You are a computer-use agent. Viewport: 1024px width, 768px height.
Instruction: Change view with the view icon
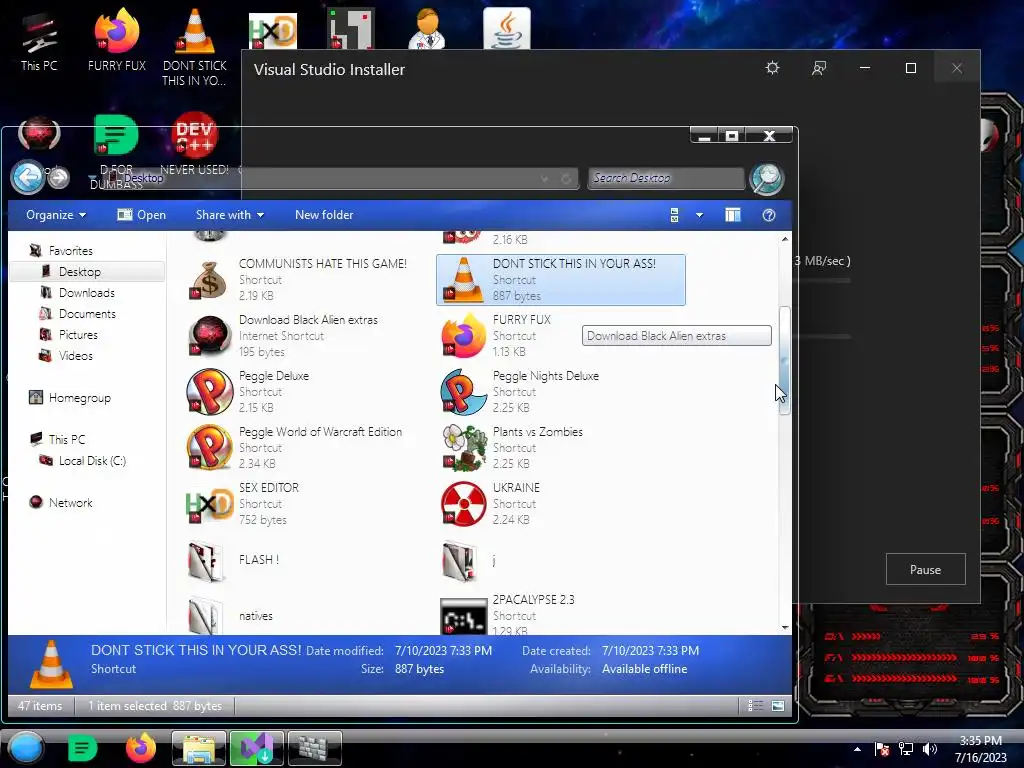pos(675,215)
